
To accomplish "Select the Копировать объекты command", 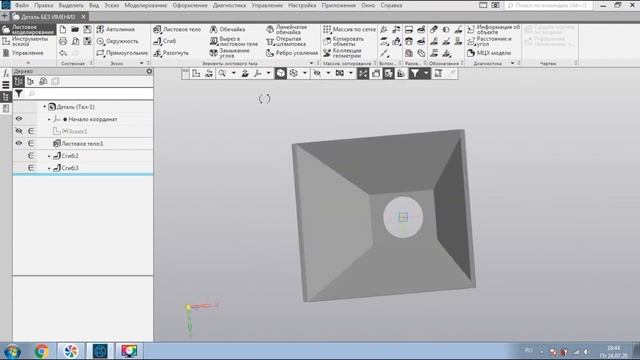I will tap(343, 41).
